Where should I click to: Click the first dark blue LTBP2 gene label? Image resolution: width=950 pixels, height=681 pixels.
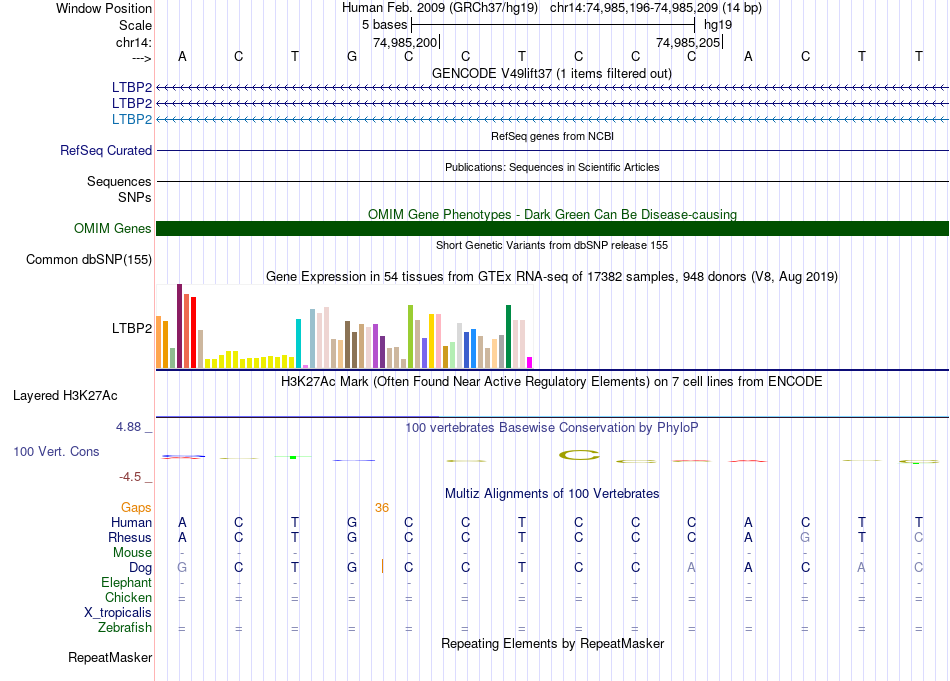coord(131,88)
